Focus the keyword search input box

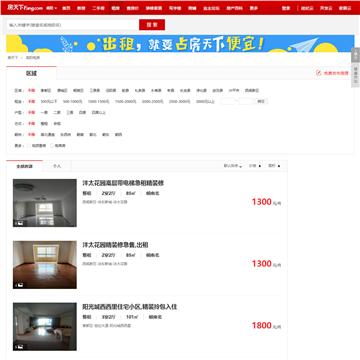[x=73, y=25]
